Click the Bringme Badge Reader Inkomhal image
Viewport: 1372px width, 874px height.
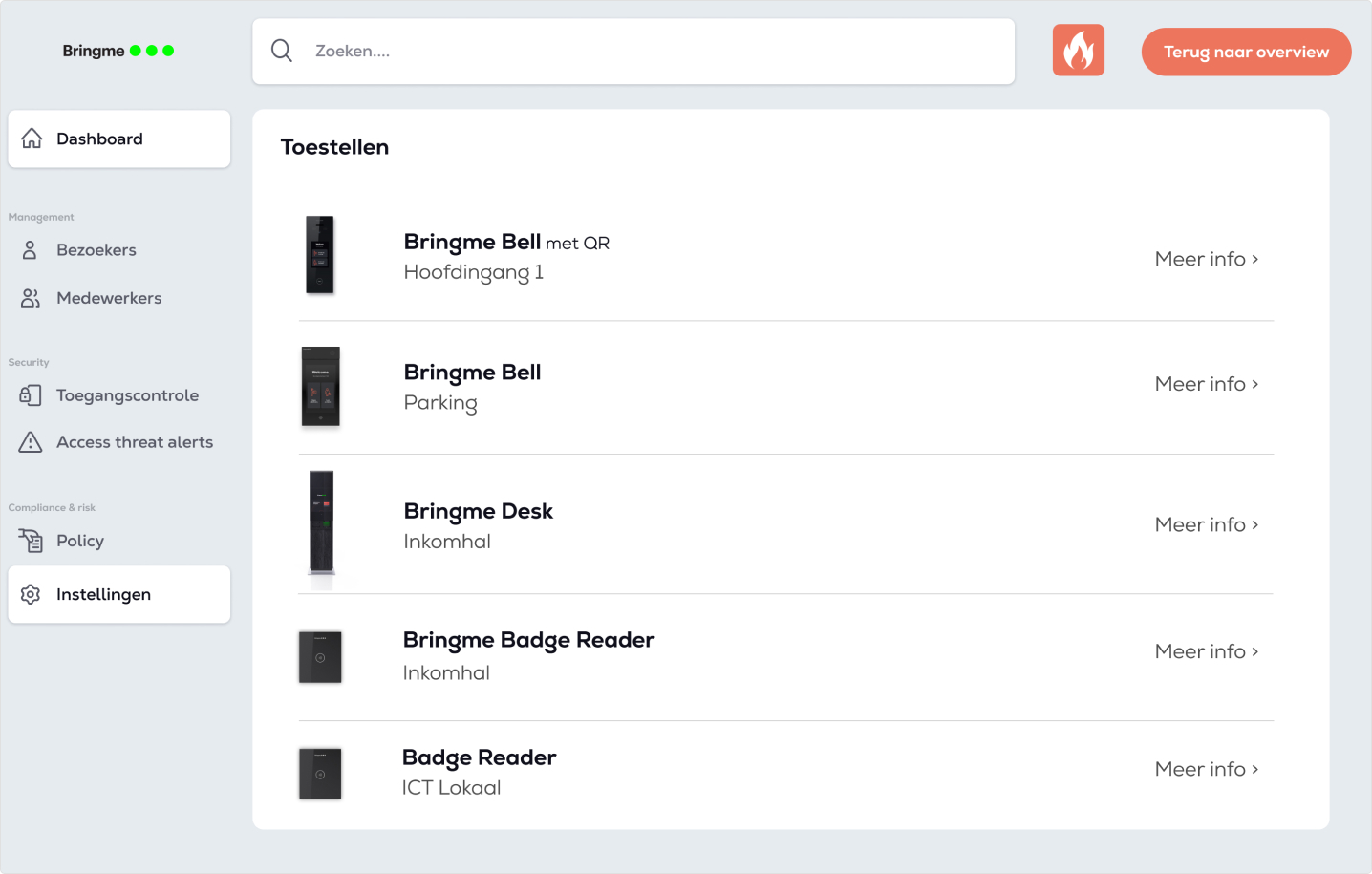click(320, 657)
